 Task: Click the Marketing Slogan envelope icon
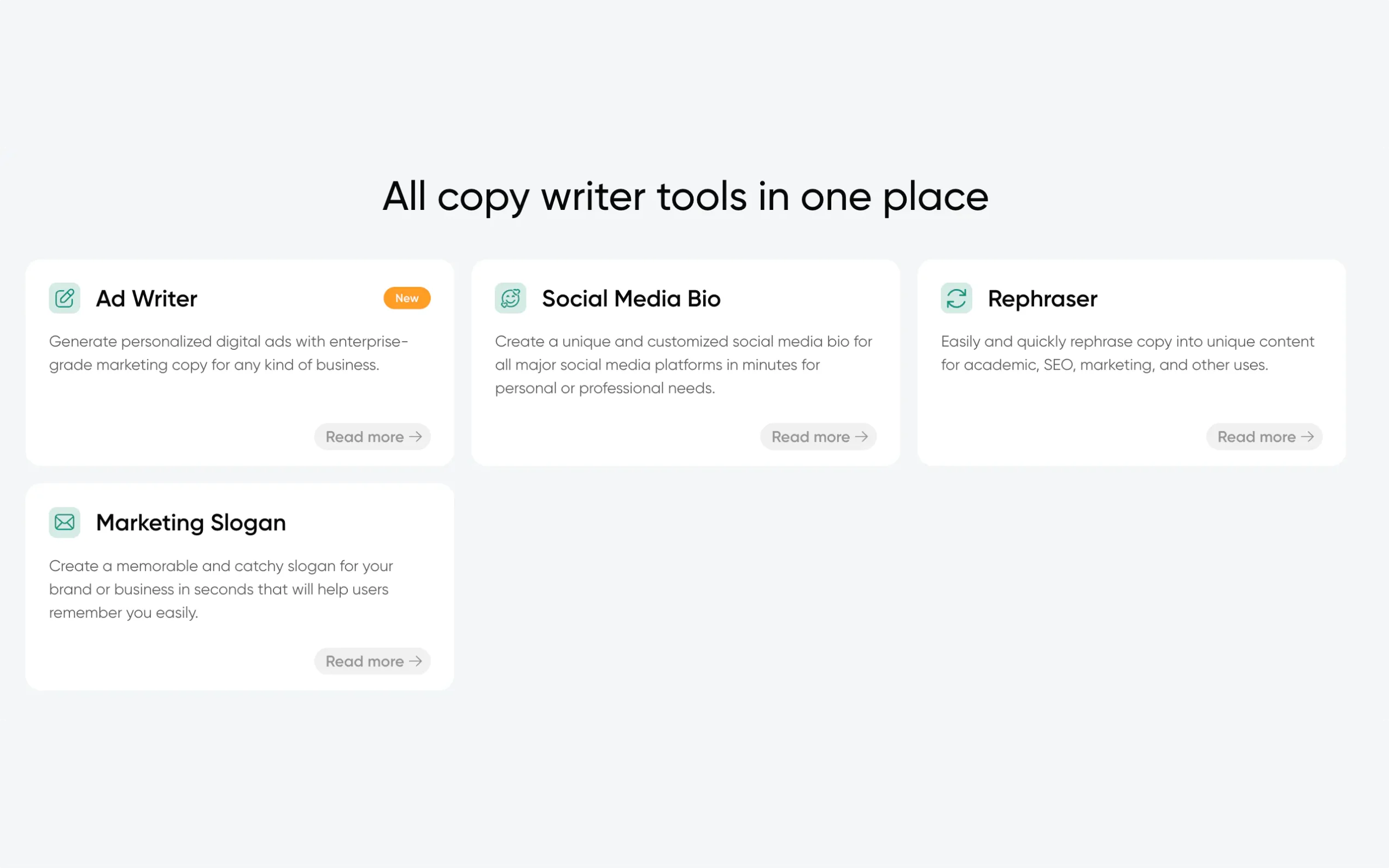(x=64, y=522)
